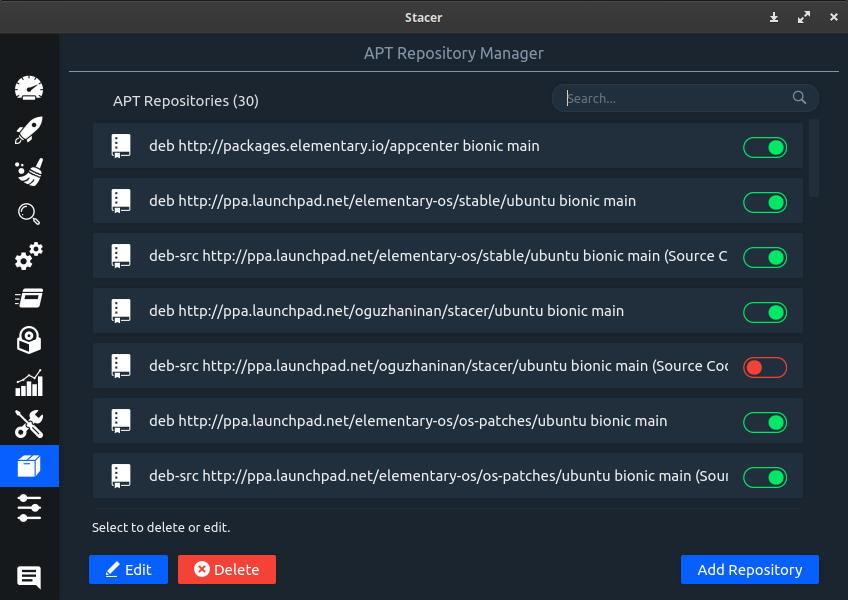Click the 'APT Repositories (30)' label

click(186, 101)
